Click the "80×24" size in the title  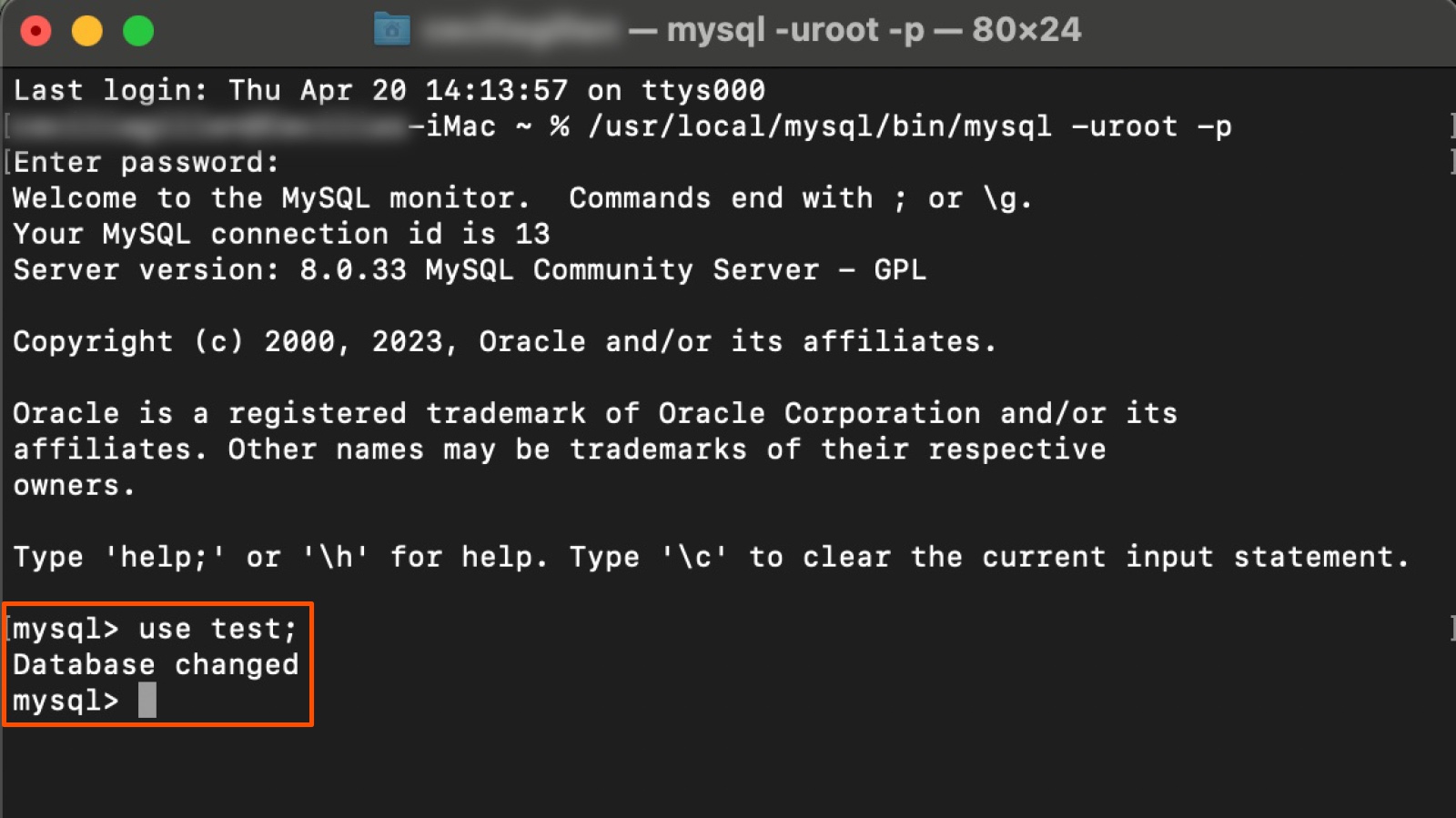(x=1026, y=30)
